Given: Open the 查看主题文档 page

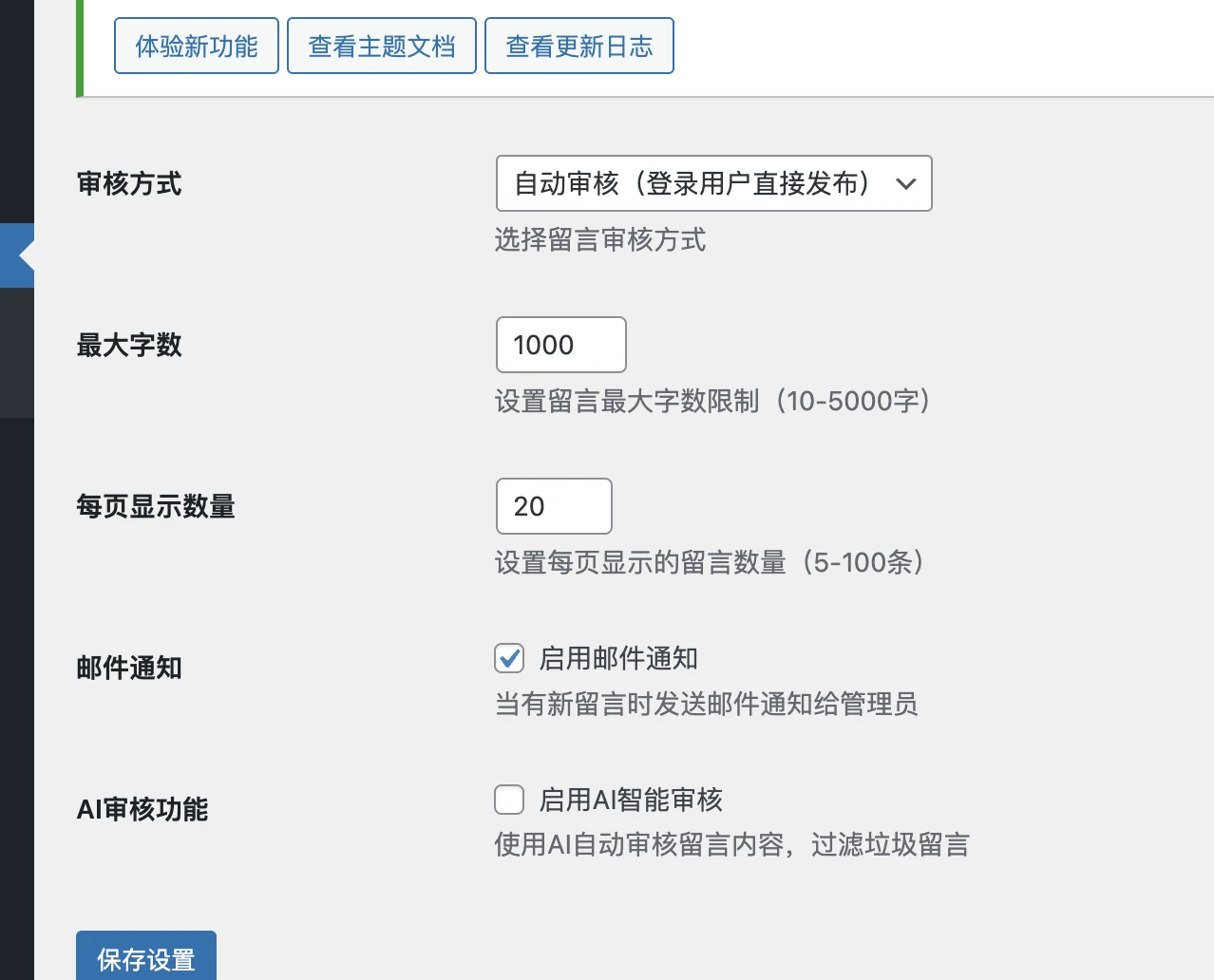Looking at the screenshot, I should click(x=381, y=45).
